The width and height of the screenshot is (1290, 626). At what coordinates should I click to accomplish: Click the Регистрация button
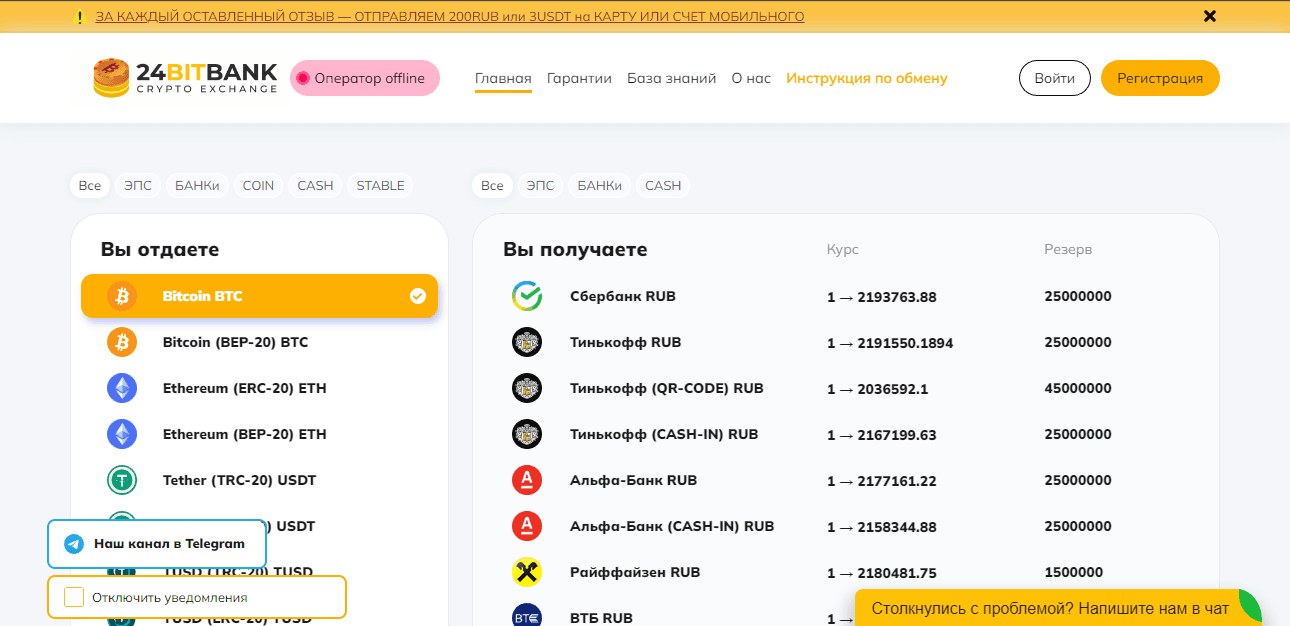click(x=1159, y=78)
